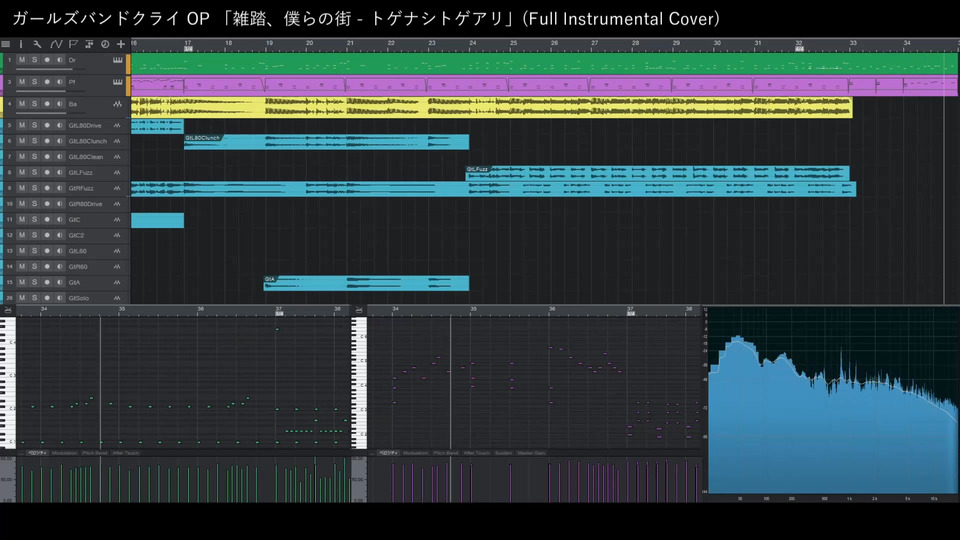Click the waveform icon on GtC track

[x=117, y=219]
